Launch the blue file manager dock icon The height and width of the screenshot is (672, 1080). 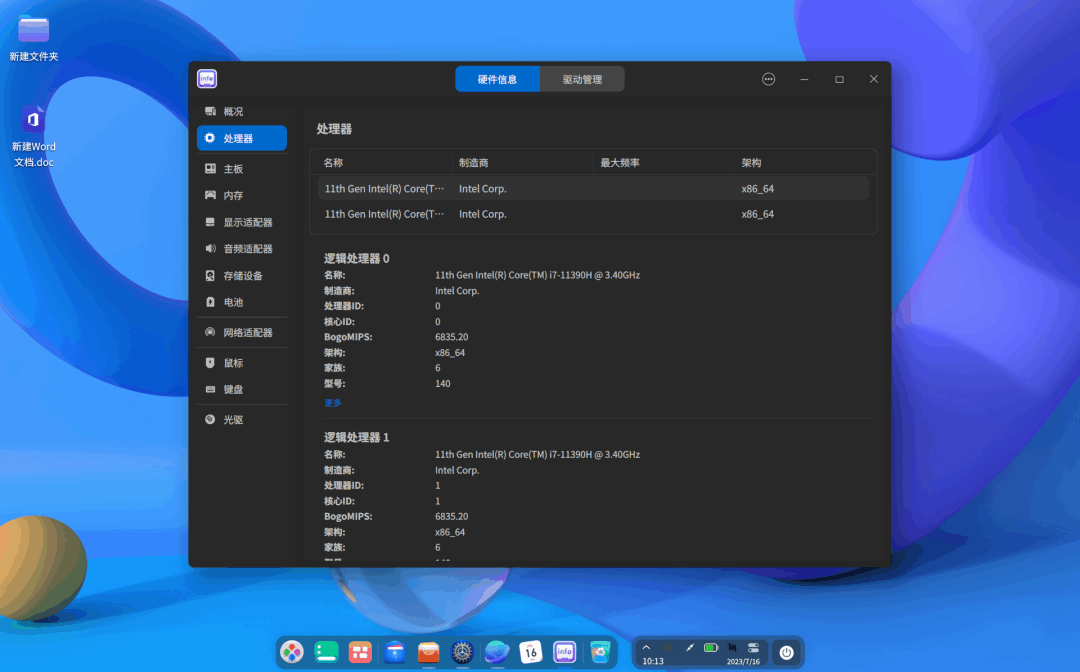point(395,652)
